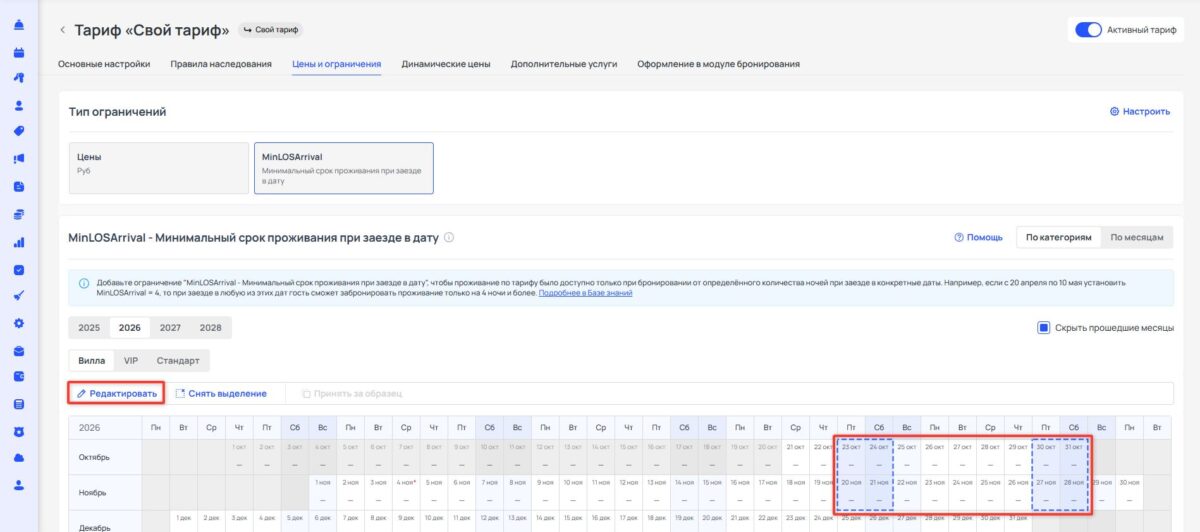Open the broom housekeeping icon

(19, 296)
